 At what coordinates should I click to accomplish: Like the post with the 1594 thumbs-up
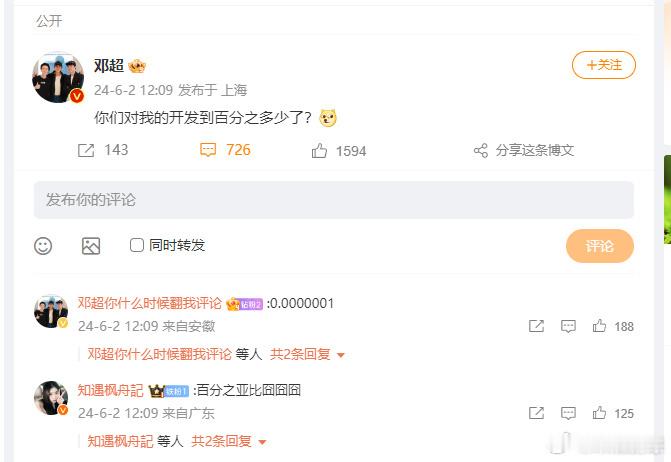[319, 151]
